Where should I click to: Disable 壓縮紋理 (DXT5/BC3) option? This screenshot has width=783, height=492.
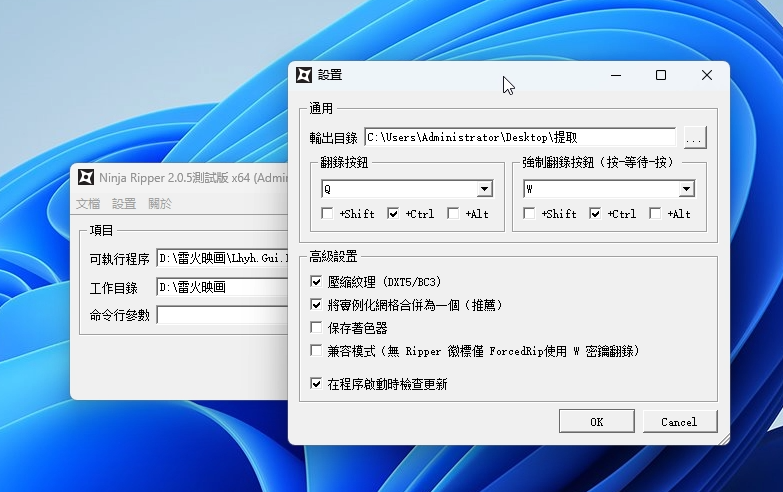[316, 282]
